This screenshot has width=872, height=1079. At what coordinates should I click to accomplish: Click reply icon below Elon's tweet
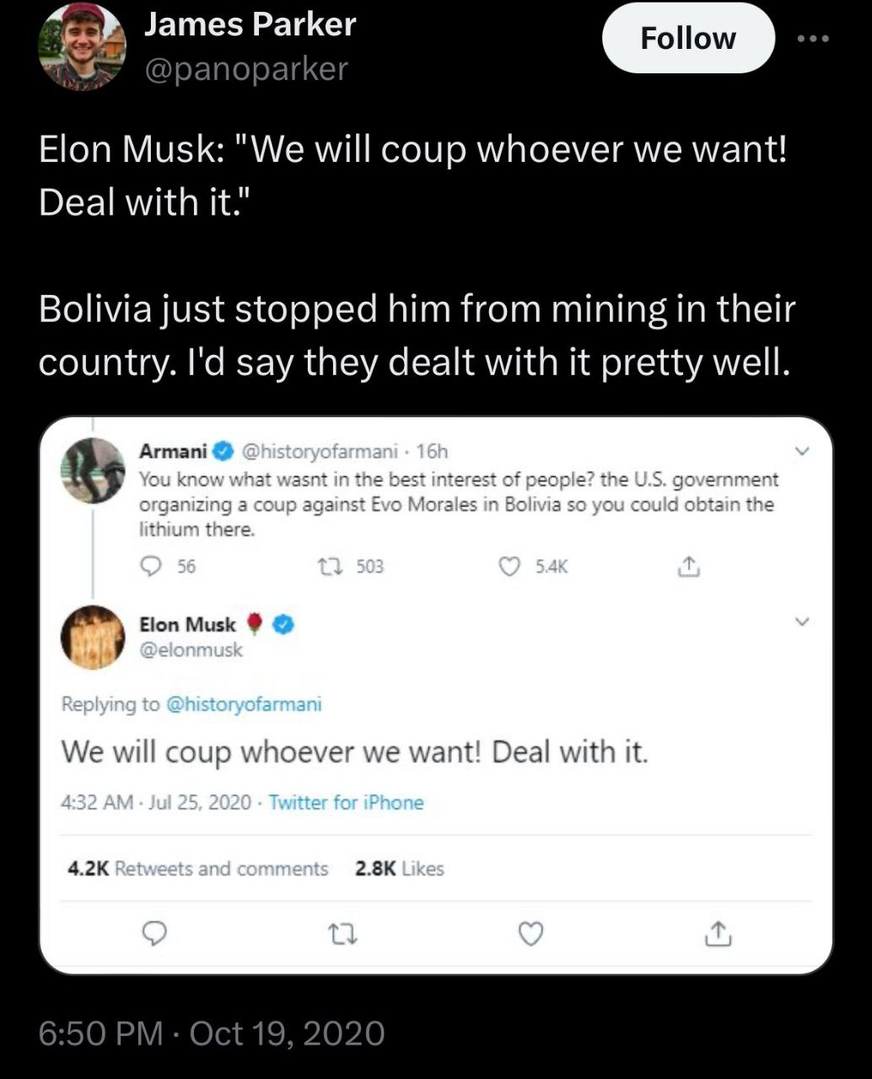click(152, 934)
